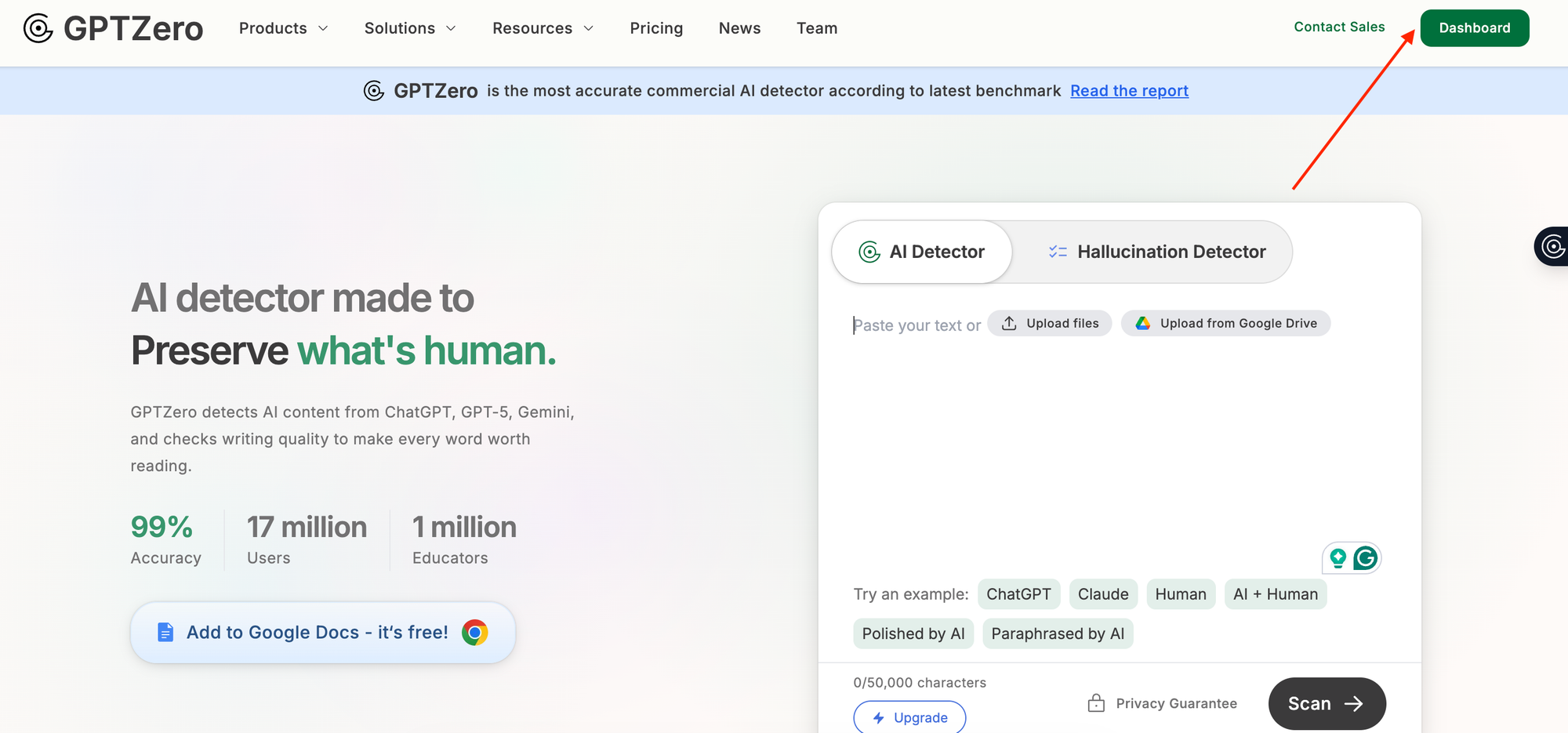Click the 17 million Users statistic

[307, 539]
